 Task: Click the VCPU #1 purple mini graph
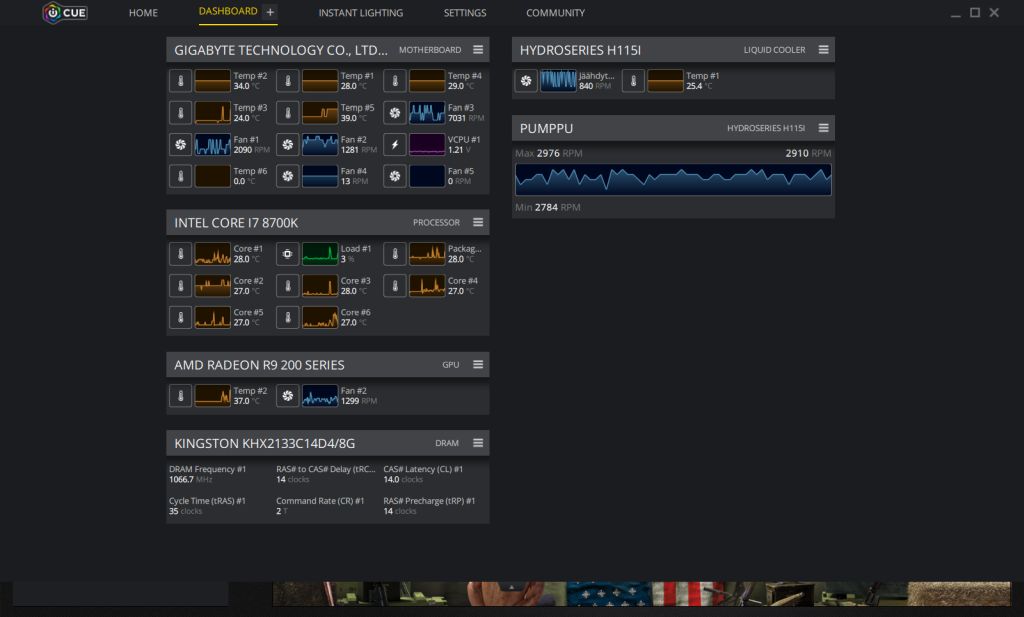pyautogui.click(x=427, y=144)
